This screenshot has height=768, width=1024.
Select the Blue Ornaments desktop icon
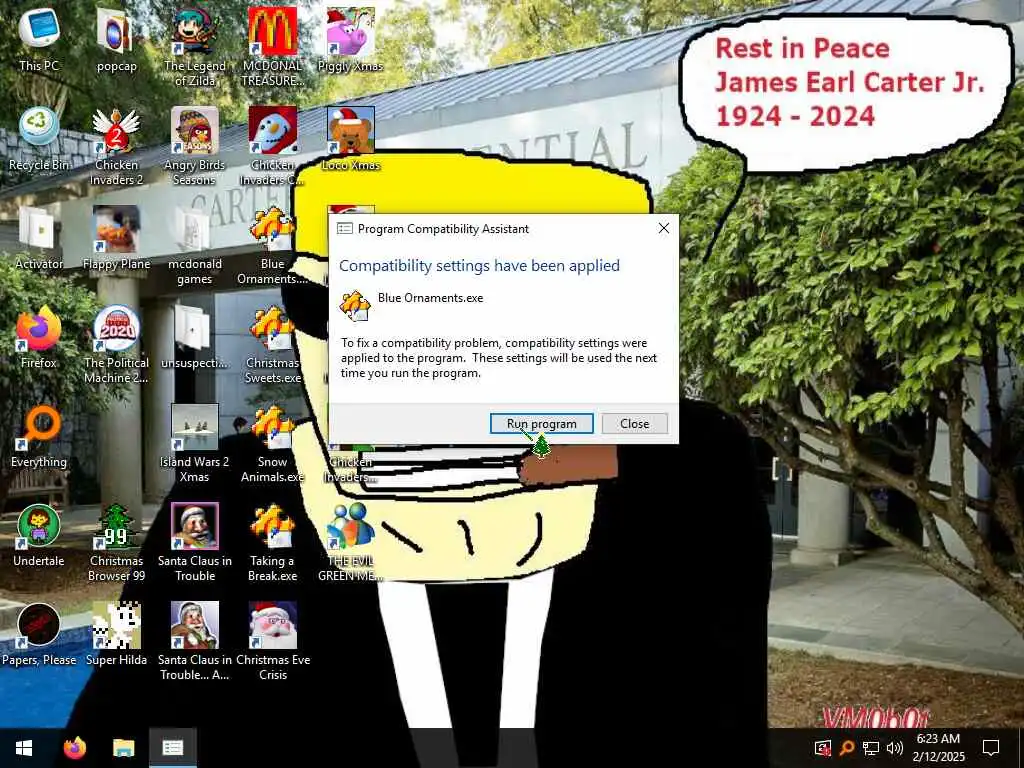pyautogui.click(x=272, y=246)
